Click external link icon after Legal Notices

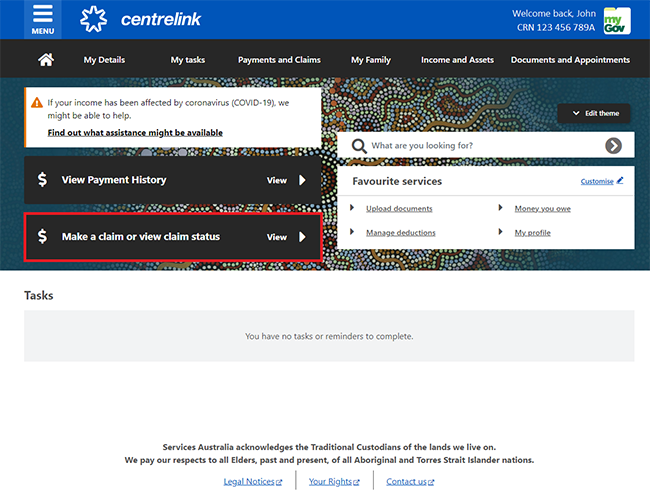pyautogui.click(x=279, y=482)
